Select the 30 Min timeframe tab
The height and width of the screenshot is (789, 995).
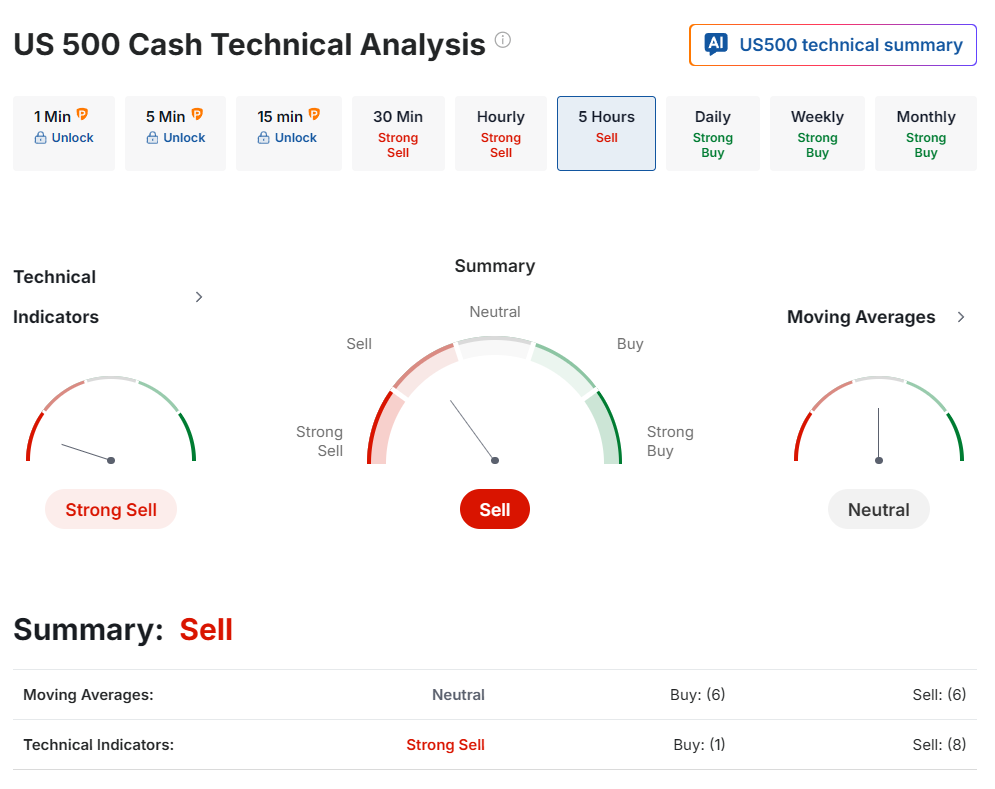pyautogui.click(x=398, y=133)
